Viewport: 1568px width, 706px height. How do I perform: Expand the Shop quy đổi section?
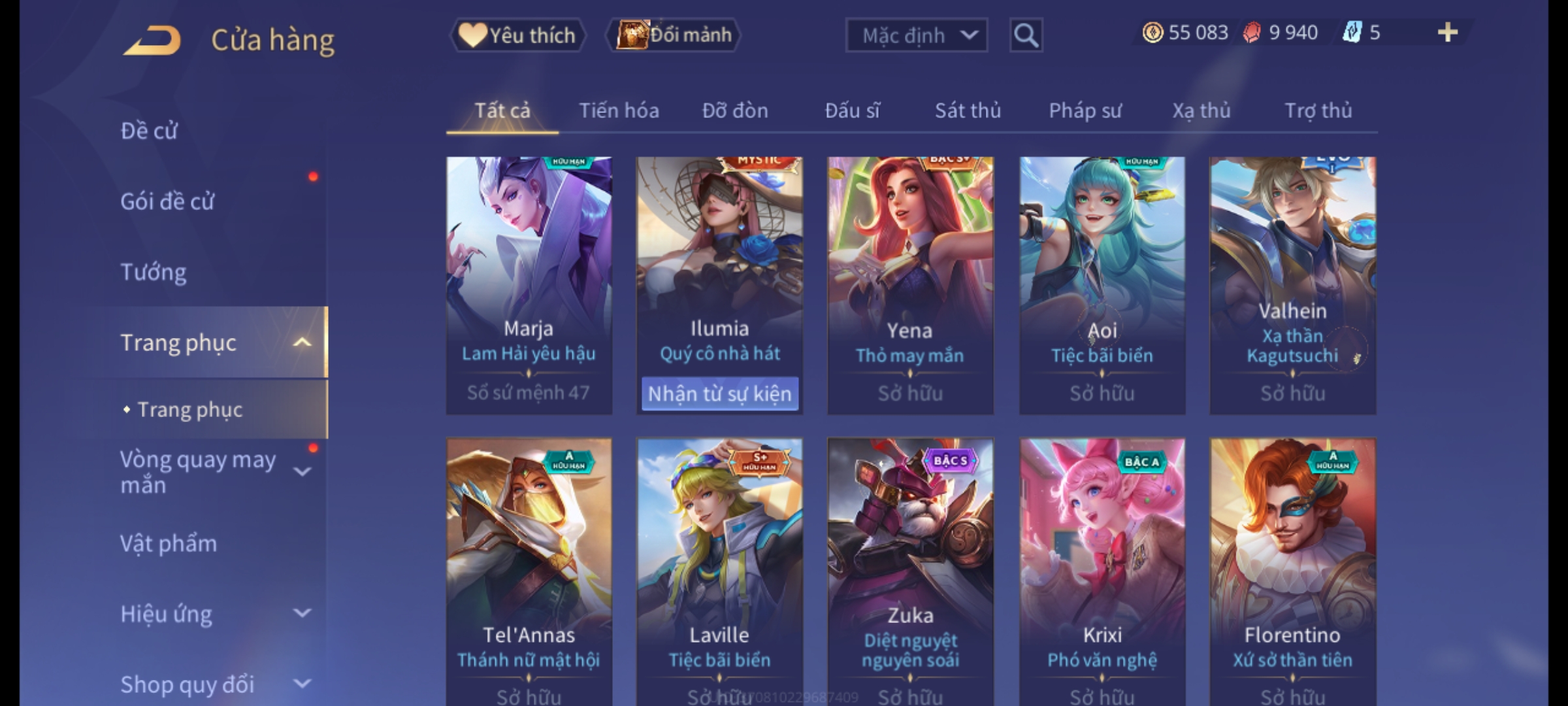click(x=302, y=684)
